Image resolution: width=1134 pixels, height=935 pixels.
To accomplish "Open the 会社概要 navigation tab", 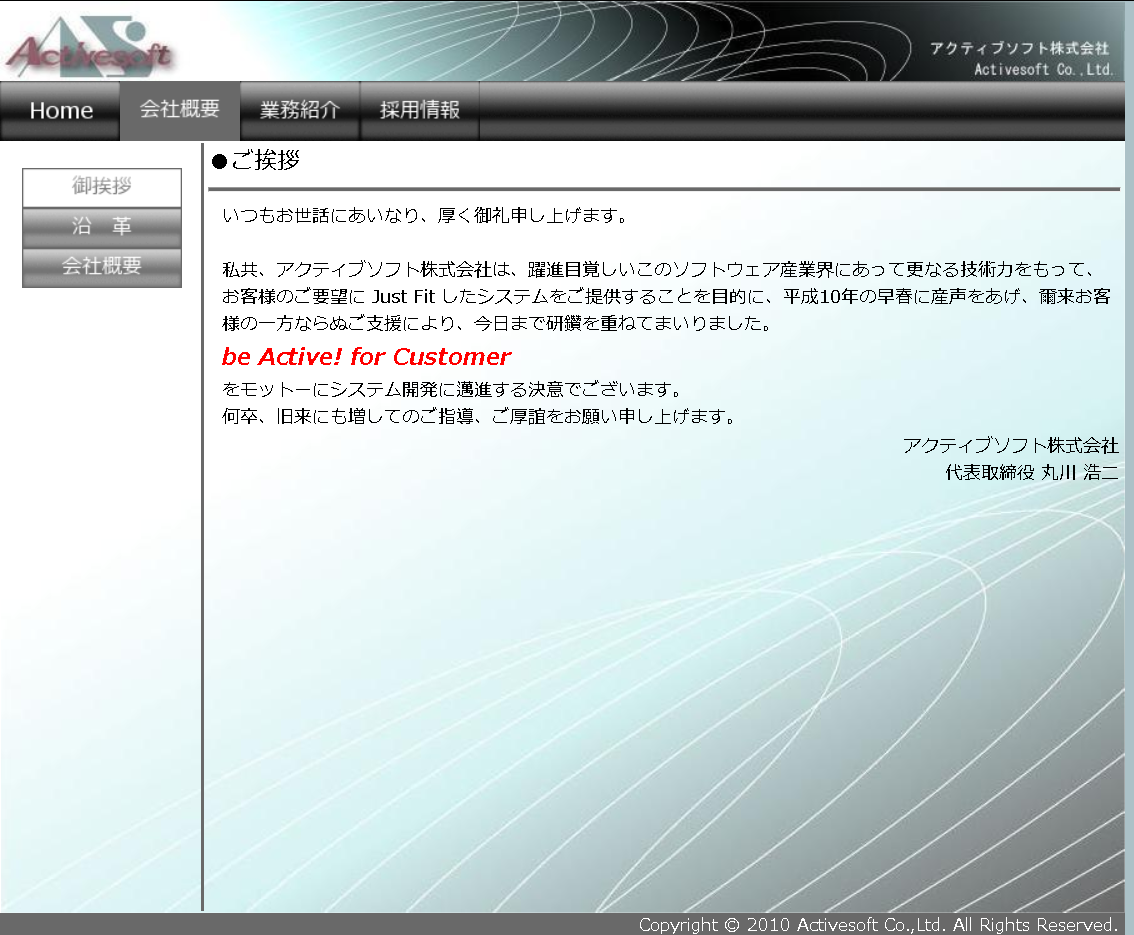I will [x=179, y=110].
